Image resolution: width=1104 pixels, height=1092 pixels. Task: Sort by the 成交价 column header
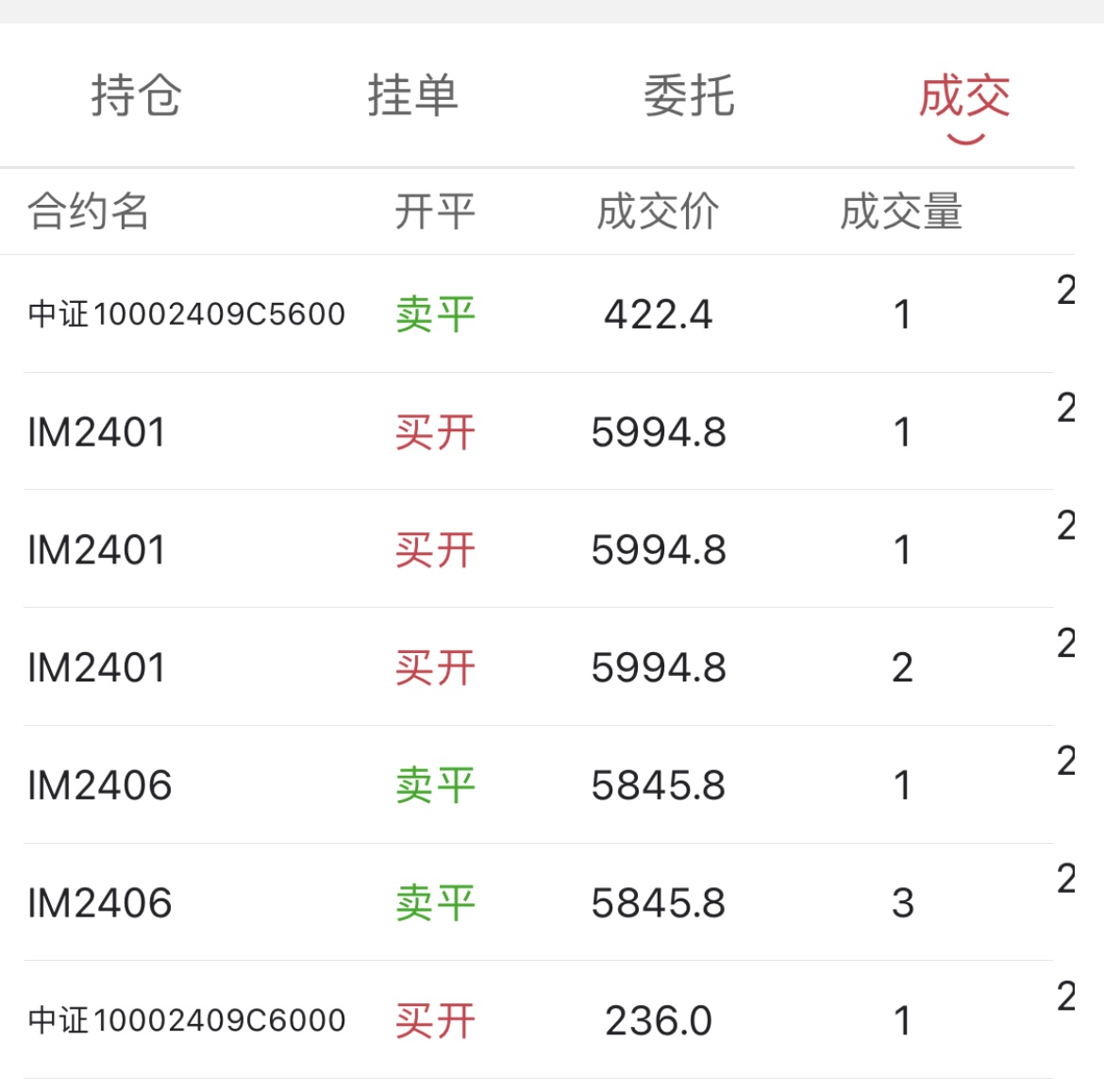coord(658,211)
